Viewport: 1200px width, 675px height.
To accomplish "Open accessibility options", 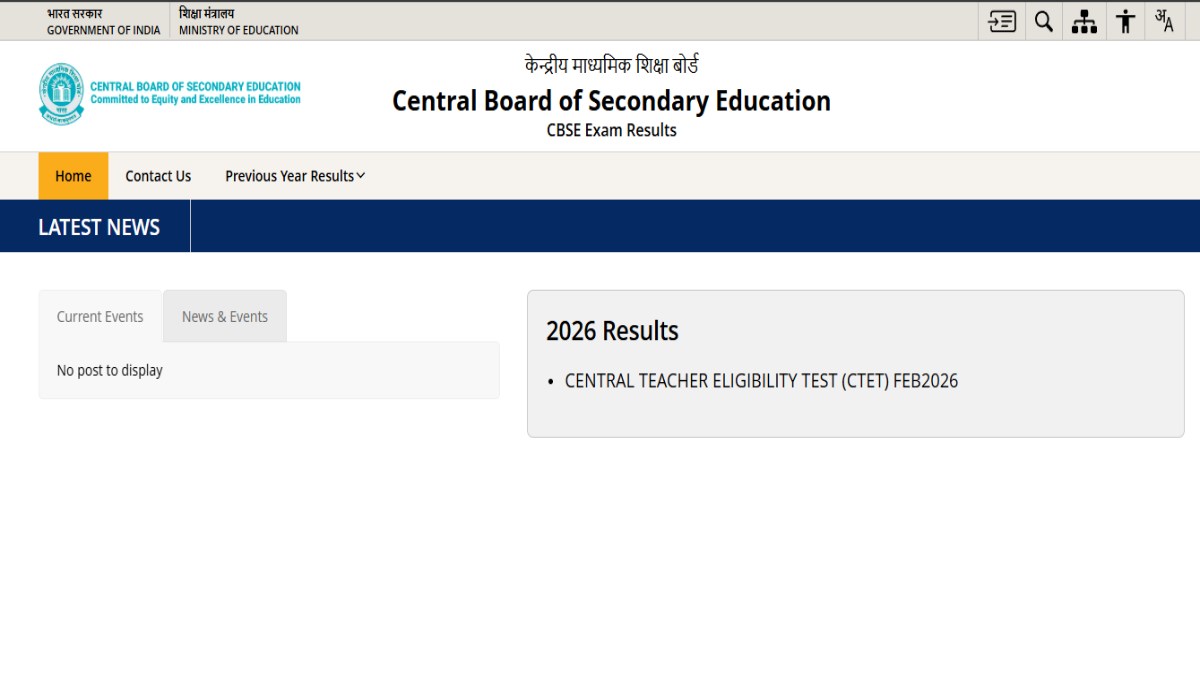I will coord(1124,21).
